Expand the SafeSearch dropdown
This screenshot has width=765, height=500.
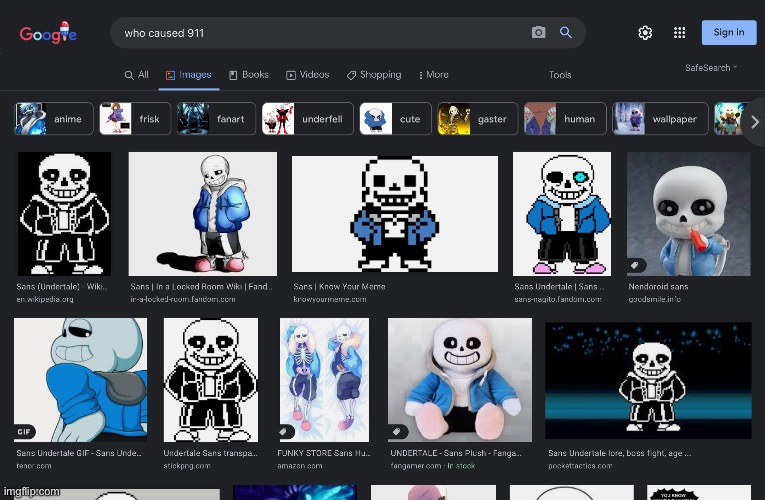pyautogui.click(x=711, y=68)
